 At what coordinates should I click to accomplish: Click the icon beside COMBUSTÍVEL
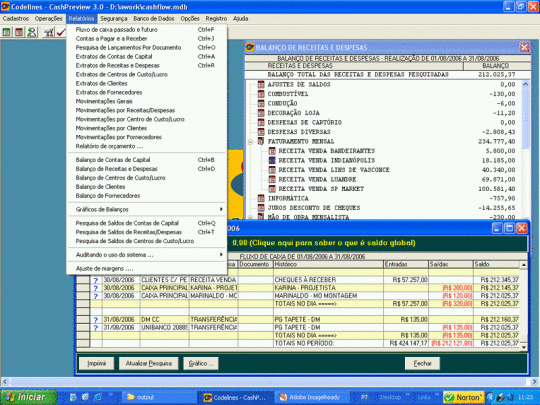click(x=261, y=94)
